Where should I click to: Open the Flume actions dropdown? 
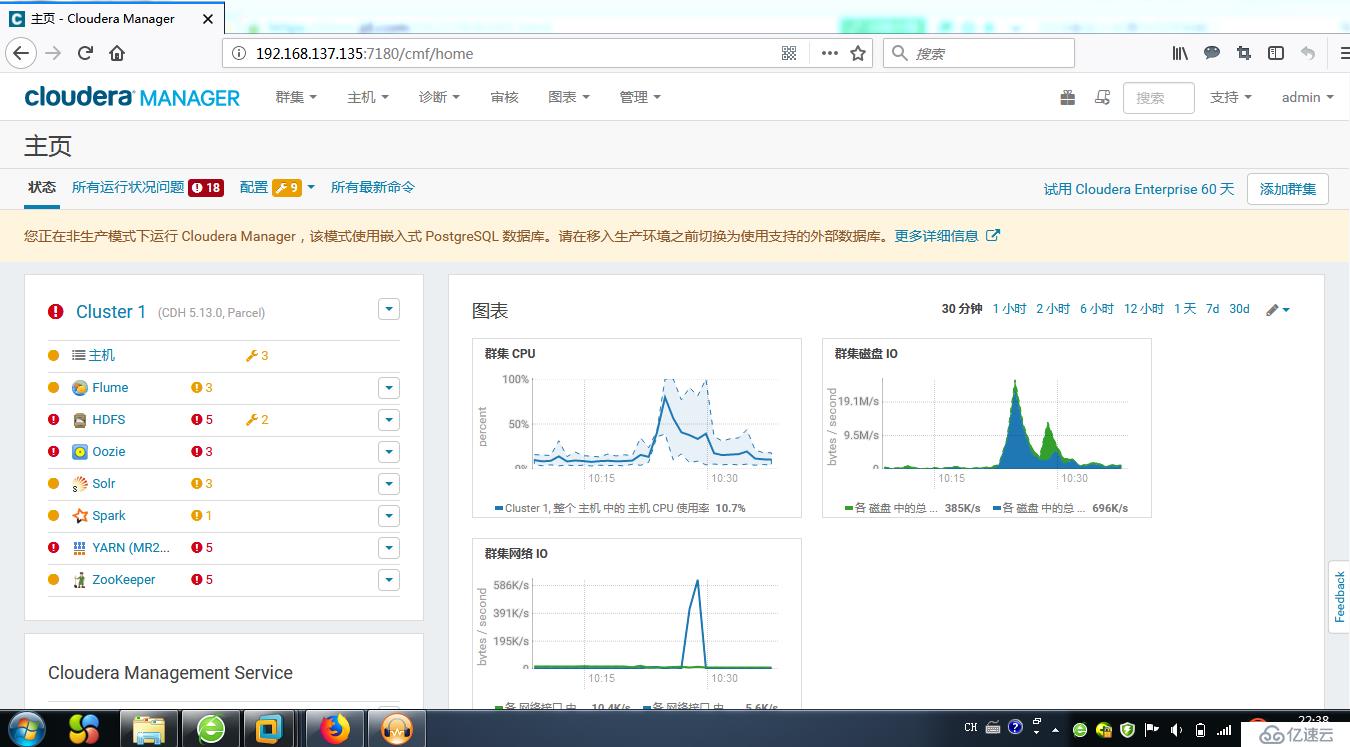point(389,388)
